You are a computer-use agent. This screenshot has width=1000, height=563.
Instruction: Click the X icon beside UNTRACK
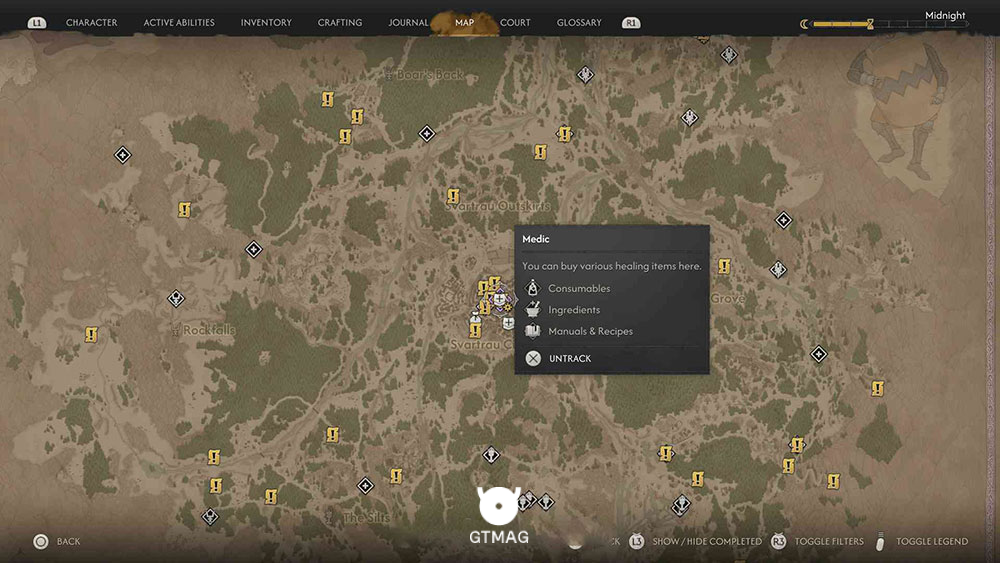coord(533,358)
